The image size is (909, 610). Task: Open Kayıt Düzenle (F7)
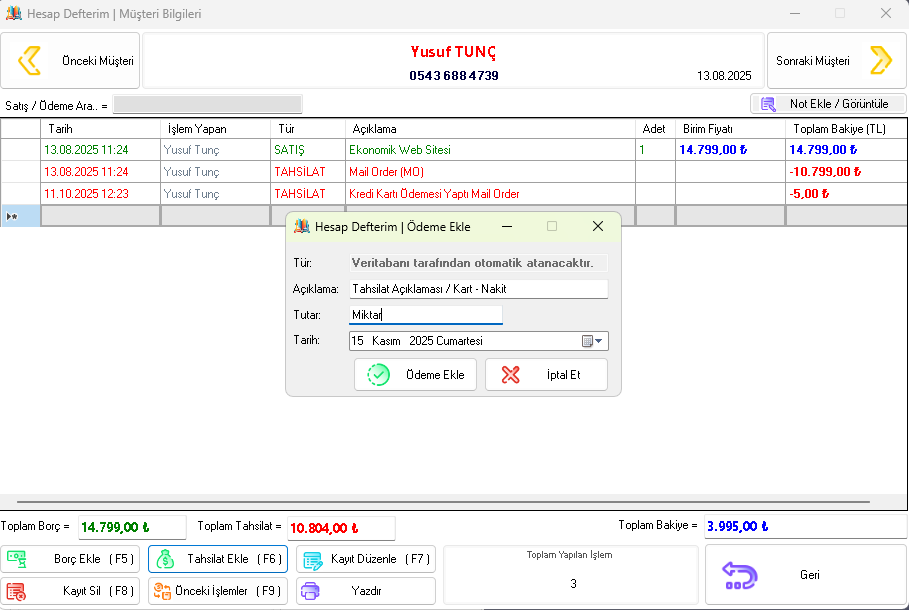point(365,559)
